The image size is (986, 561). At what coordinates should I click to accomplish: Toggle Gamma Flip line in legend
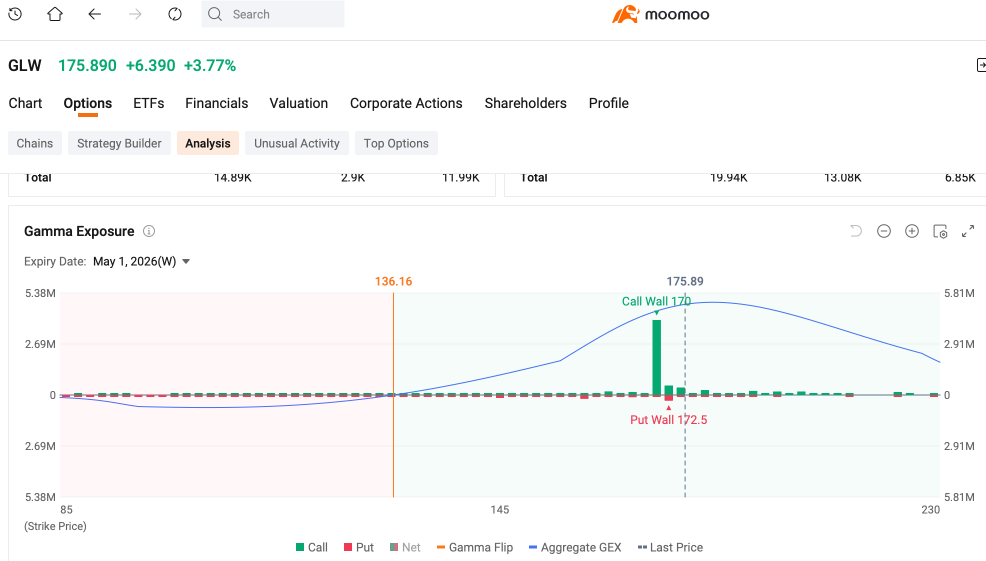pos(475,547)
